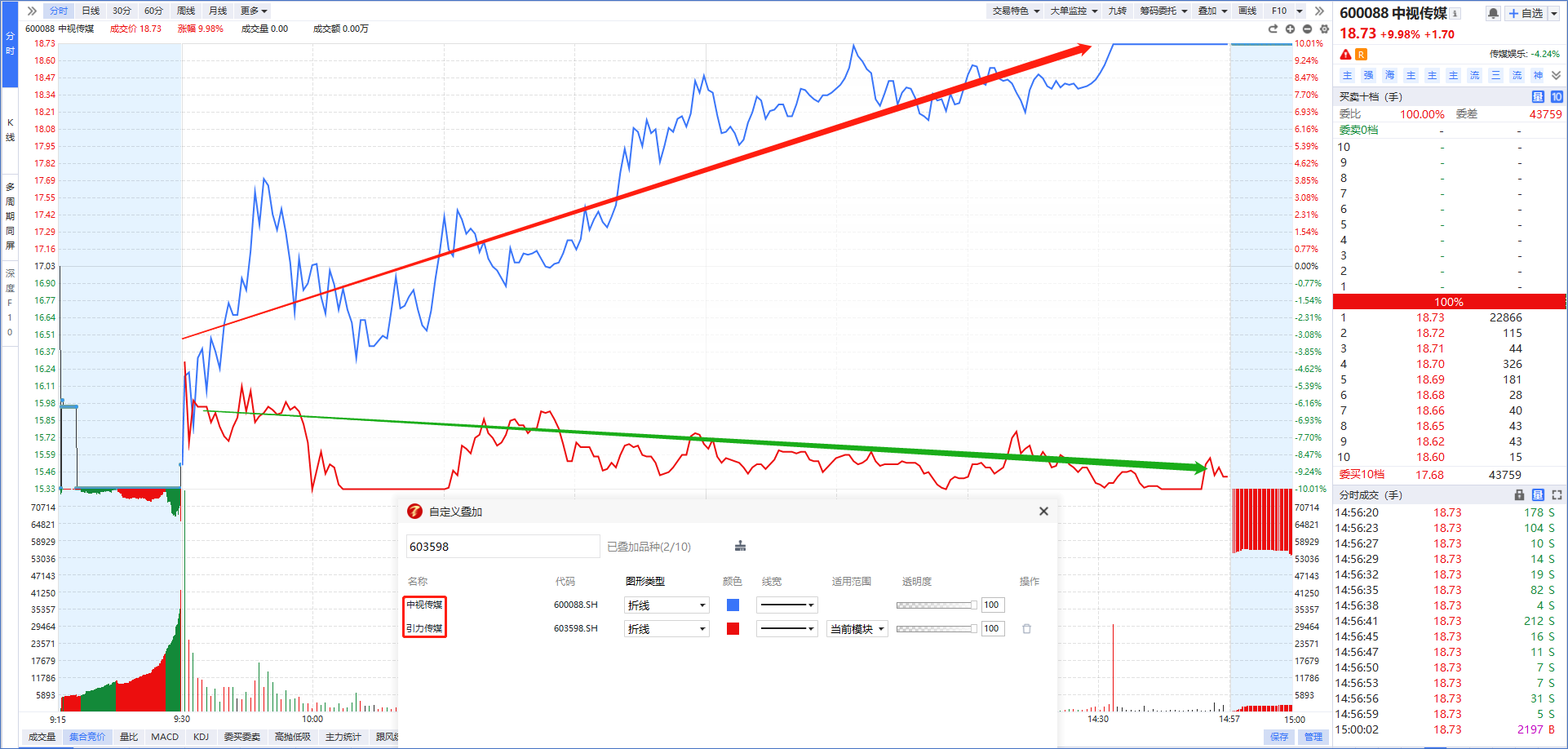Zoom out with the minus circle icon
Viewport: 1568px width, 749px height.
(1307, 29)
